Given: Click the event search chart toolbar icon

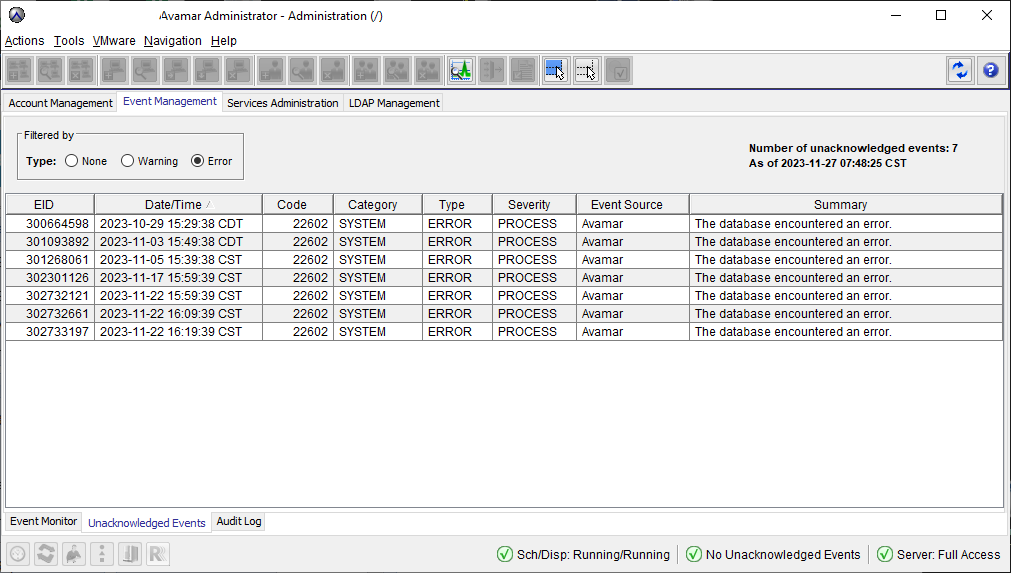Looking at the screenshot, I should (x=461, y=70).
